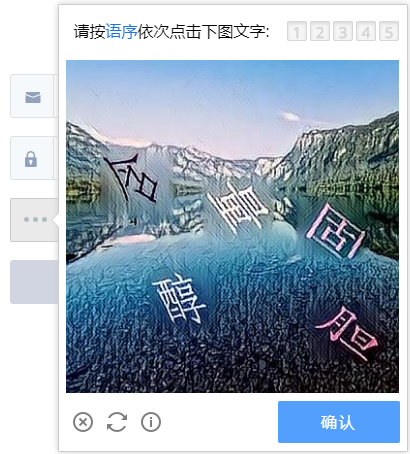Select the white character at image center
Screen dimensions: 410x454
[239, 207]
